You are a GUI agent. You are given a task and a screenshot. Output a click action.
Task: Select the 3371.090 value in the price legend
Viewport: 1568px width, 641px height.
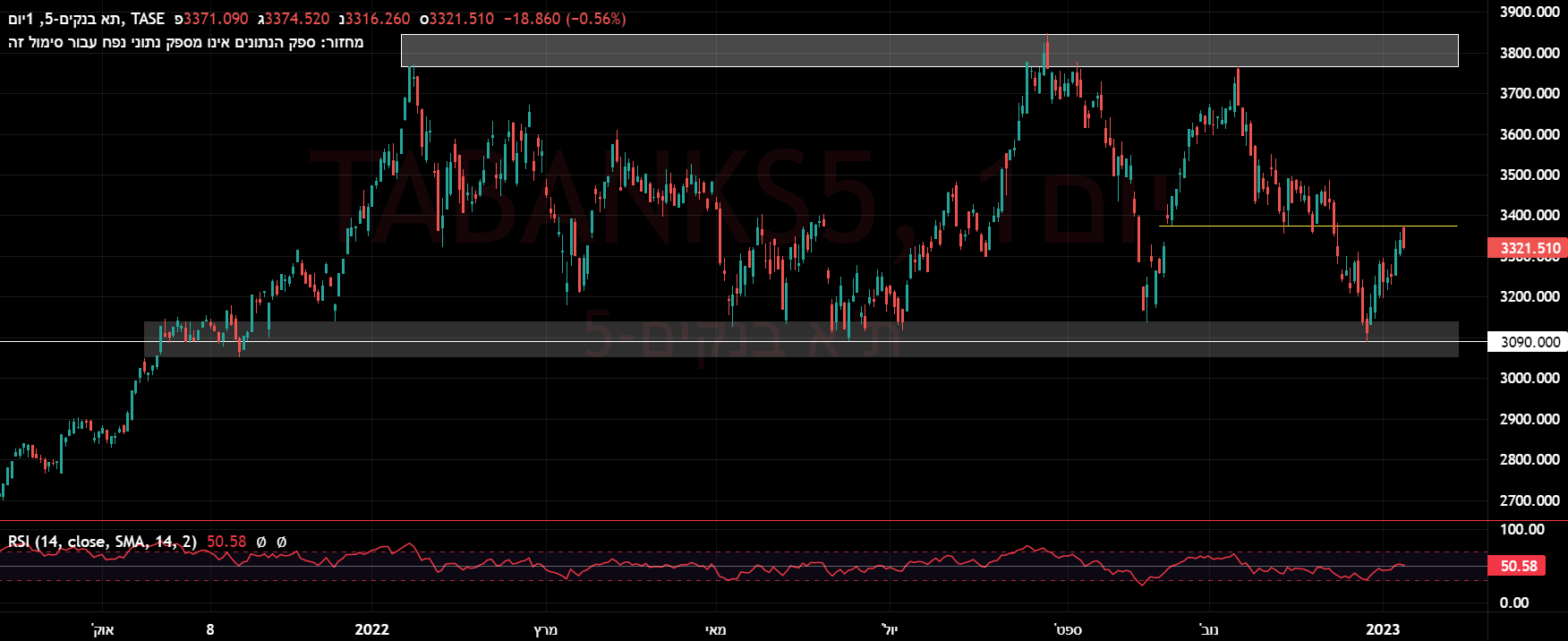(x=216, y=19)
